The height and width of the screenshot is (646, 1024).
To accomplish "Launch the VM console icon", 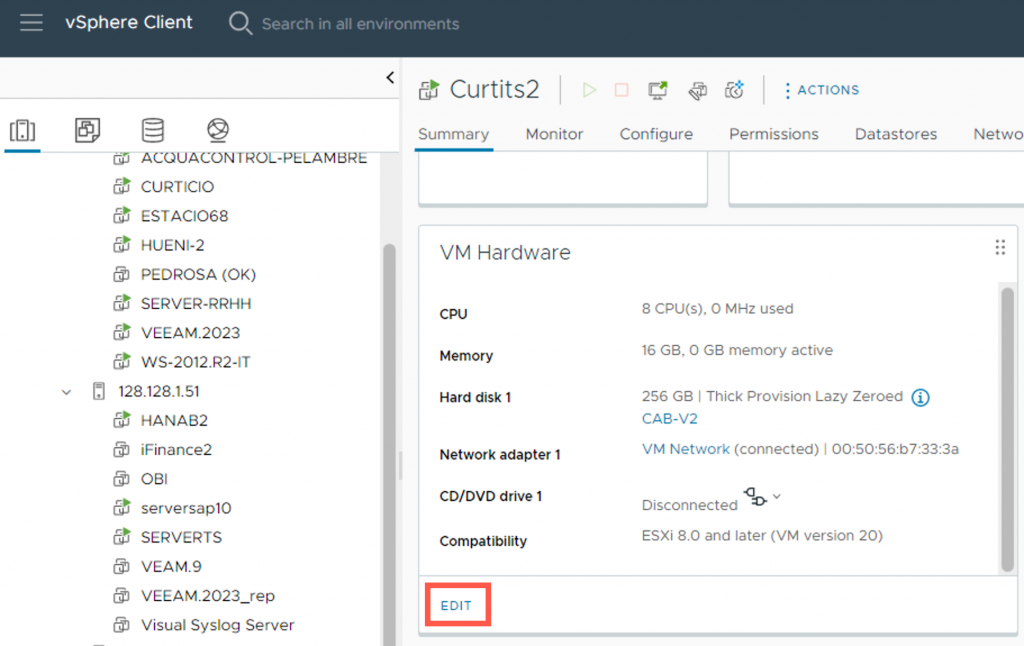I will coord(658,89).
